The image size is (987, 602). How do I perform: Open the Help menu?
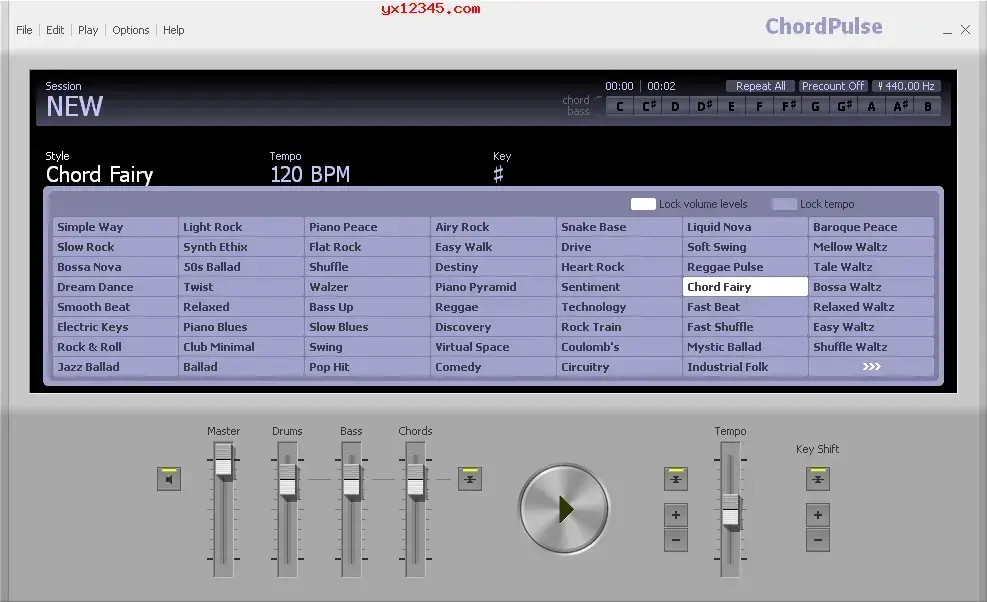174,30
